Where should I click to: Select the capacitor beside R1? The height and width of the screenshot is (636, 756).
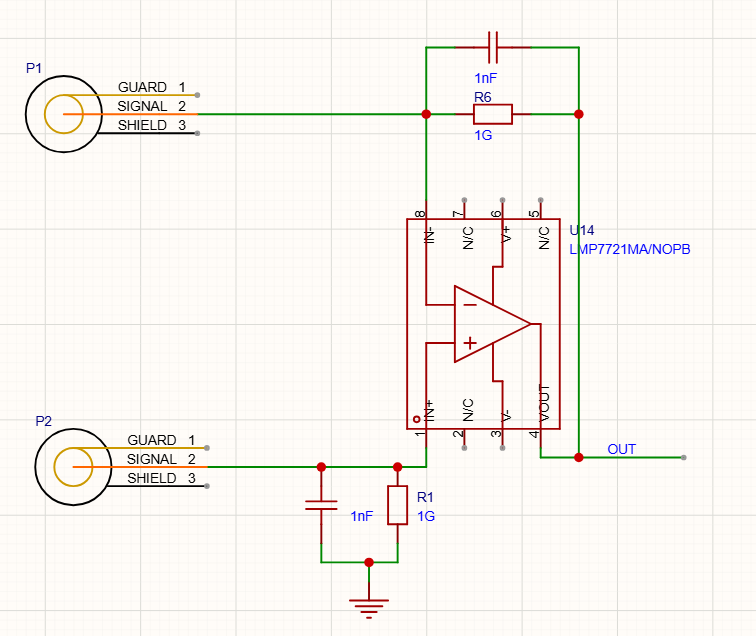coord(321,505)
